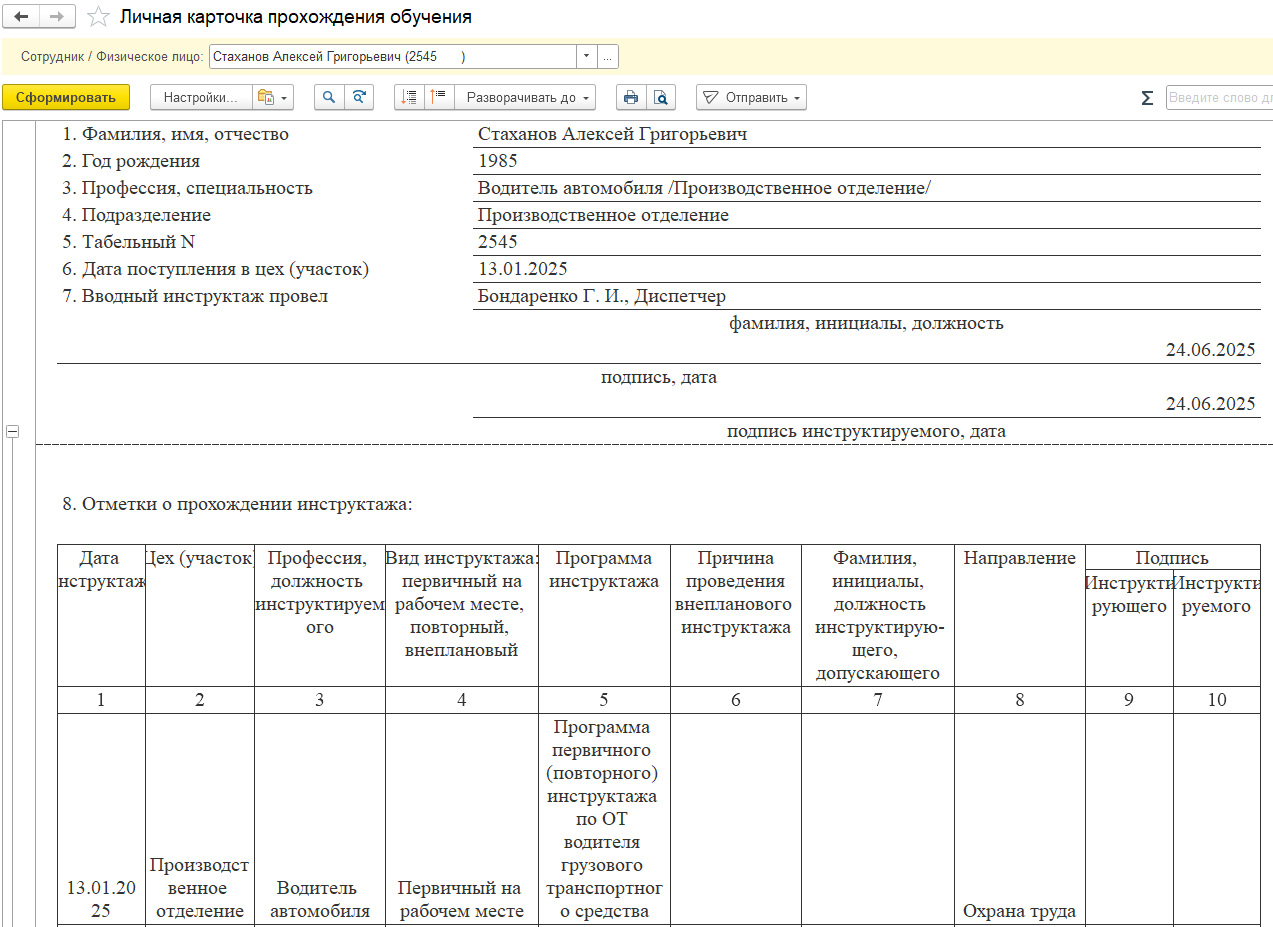The image size is (1273, 927).
Task: Collapse the report group with minus box
Action: (13, 431)
